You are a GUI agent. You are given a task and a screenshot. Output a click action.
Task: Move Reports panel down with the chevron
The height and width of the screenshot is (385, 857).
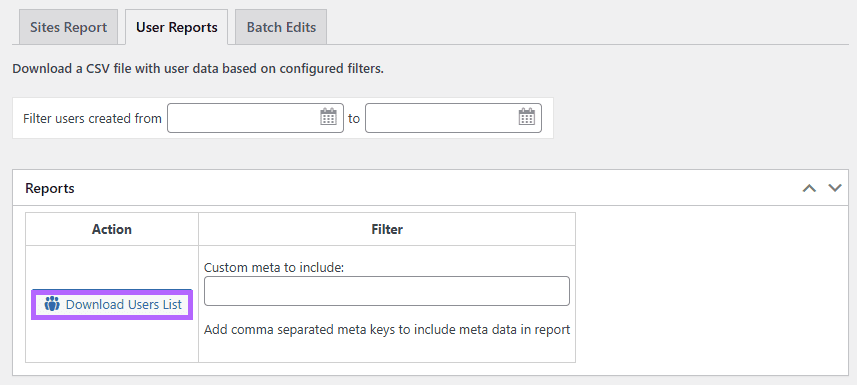pos(835,188)
